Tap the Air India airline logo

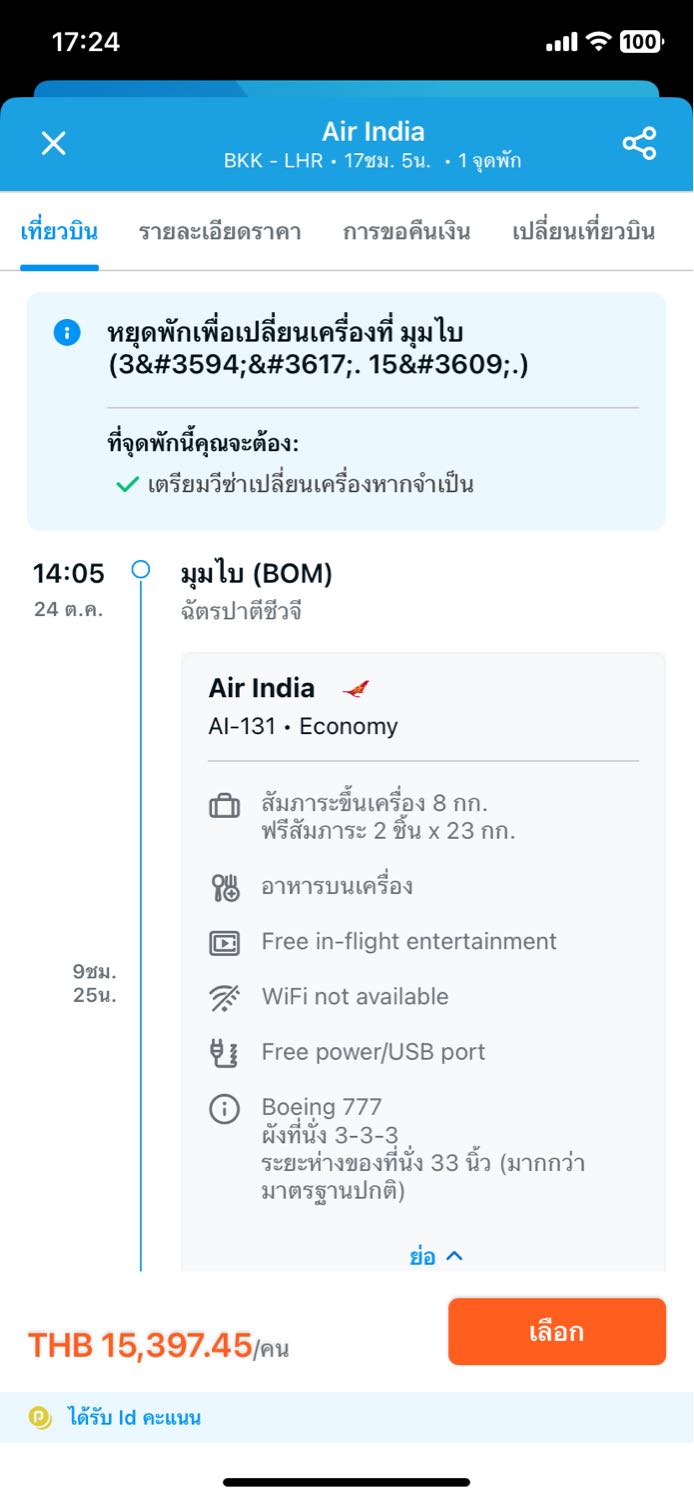click(x=355, y=689)
